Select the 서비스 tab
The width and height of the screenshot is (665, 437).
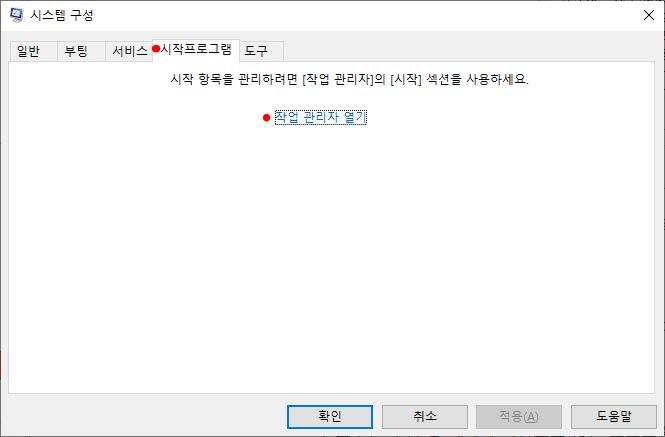(129, 51)
